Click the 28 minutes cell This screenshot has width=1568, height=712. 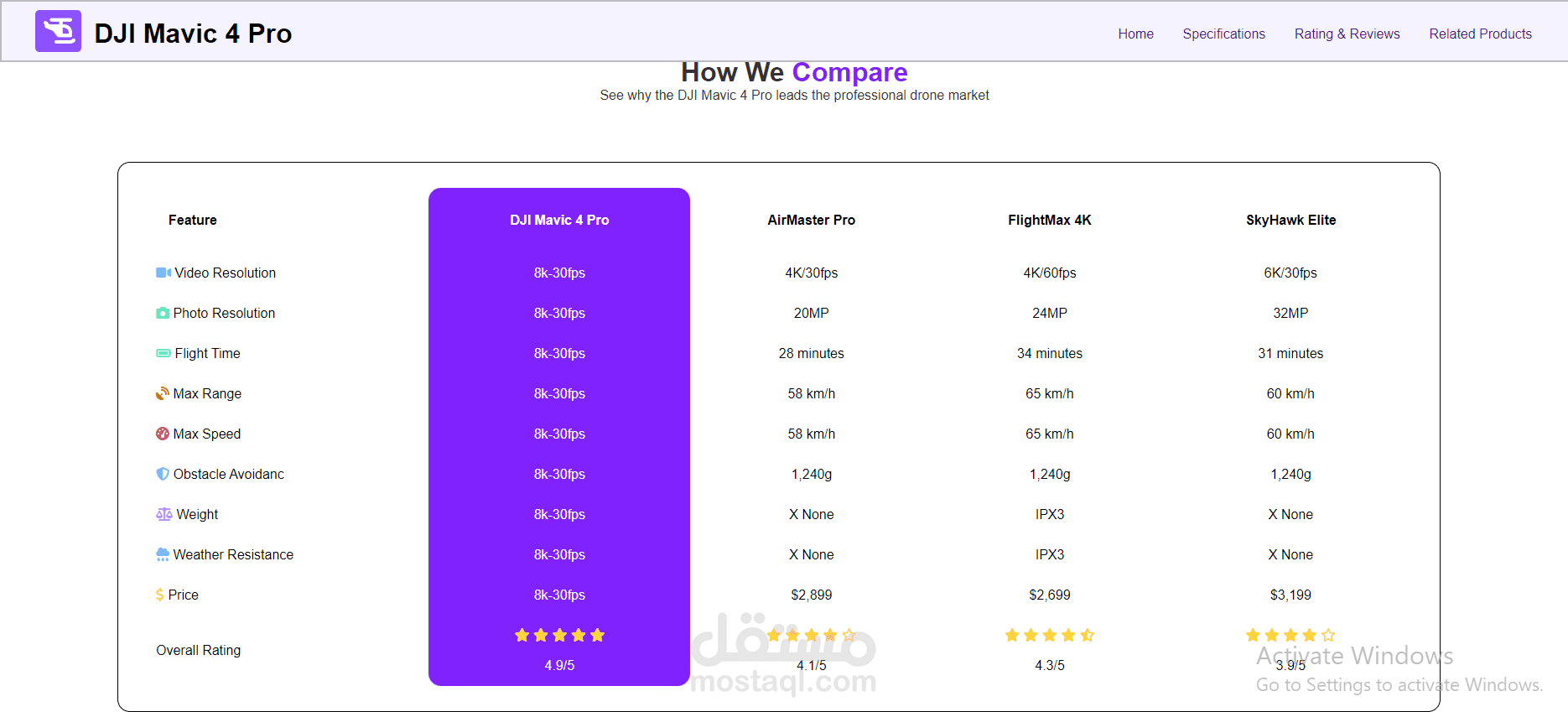point(811,353)
